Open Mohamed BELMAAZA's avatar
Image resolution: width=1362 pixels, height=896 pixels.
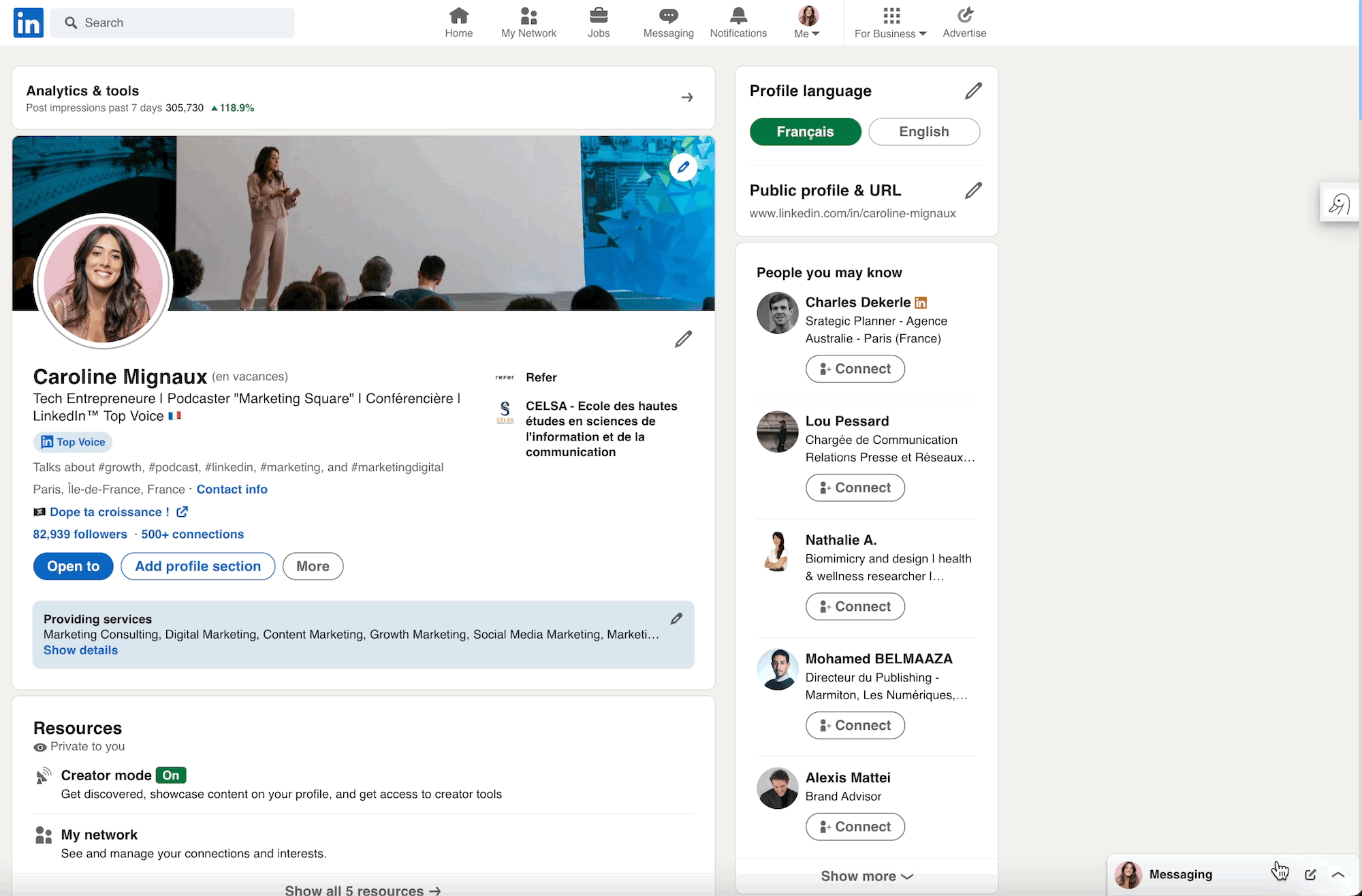tap(777, 669)
